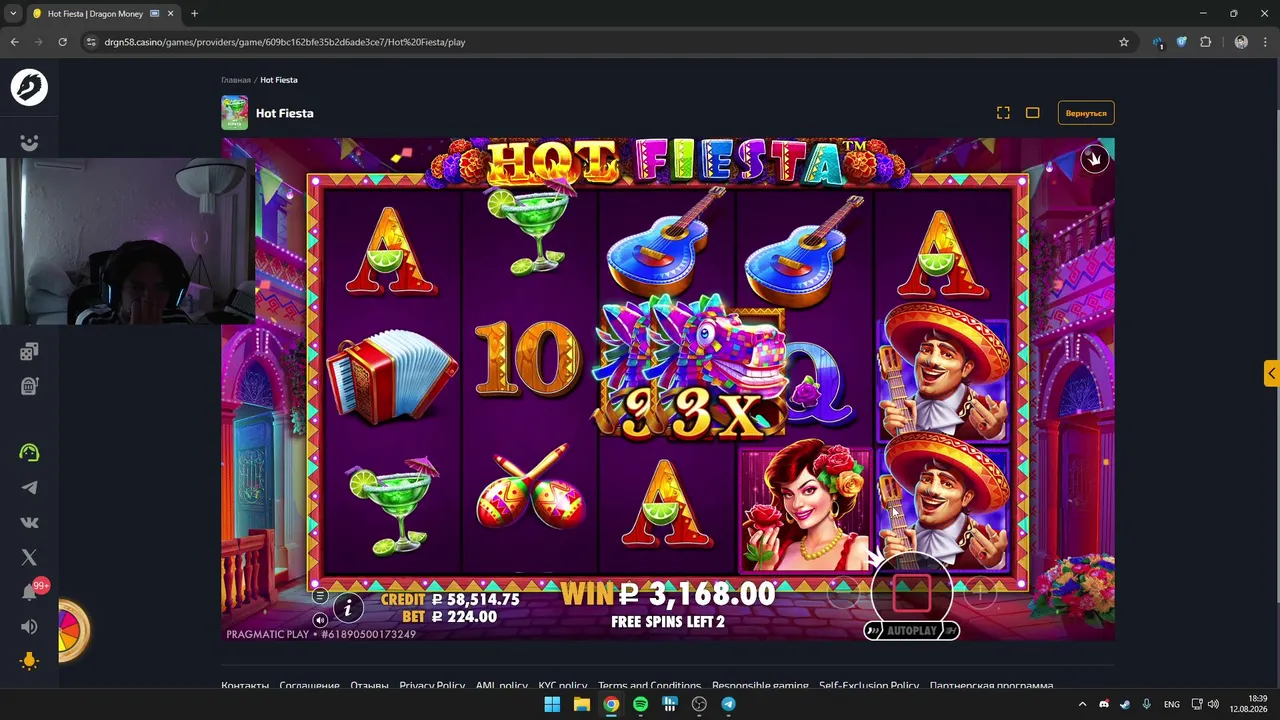
Task: Open the AML policy footer link
Action: [502, 686]
